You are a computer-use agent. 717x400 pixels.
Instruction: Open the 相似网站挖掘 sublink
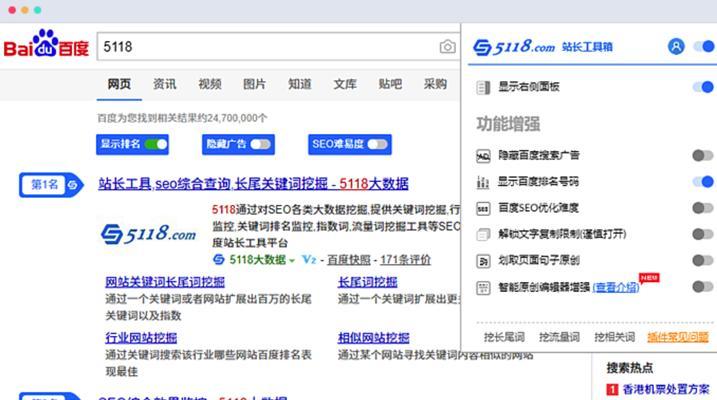point(374,338)
